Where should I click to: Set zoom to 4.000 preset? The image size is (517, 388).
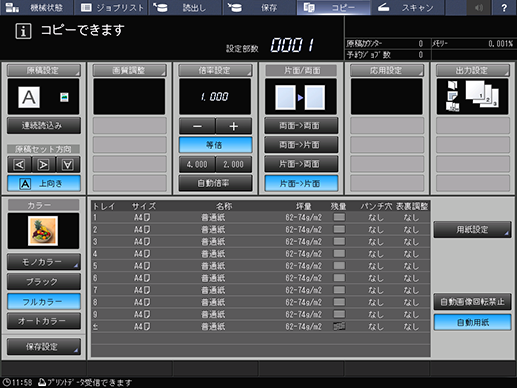pyautogui.click(x=197, y=164)
